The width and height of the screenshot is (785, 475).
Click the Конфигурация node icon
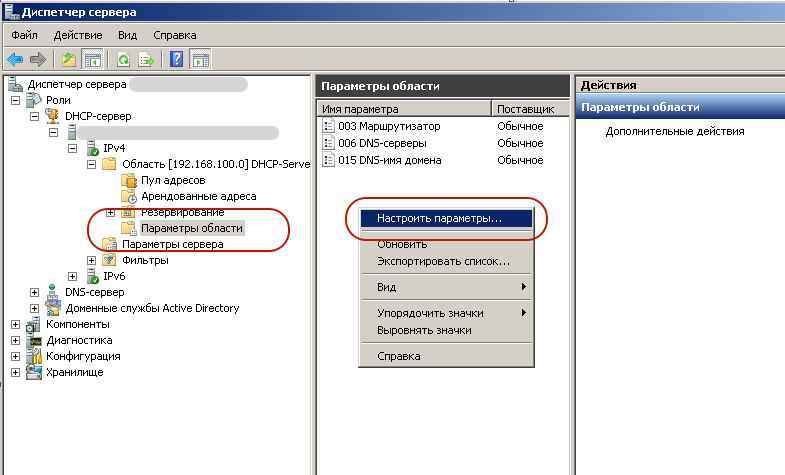(34, 356)
